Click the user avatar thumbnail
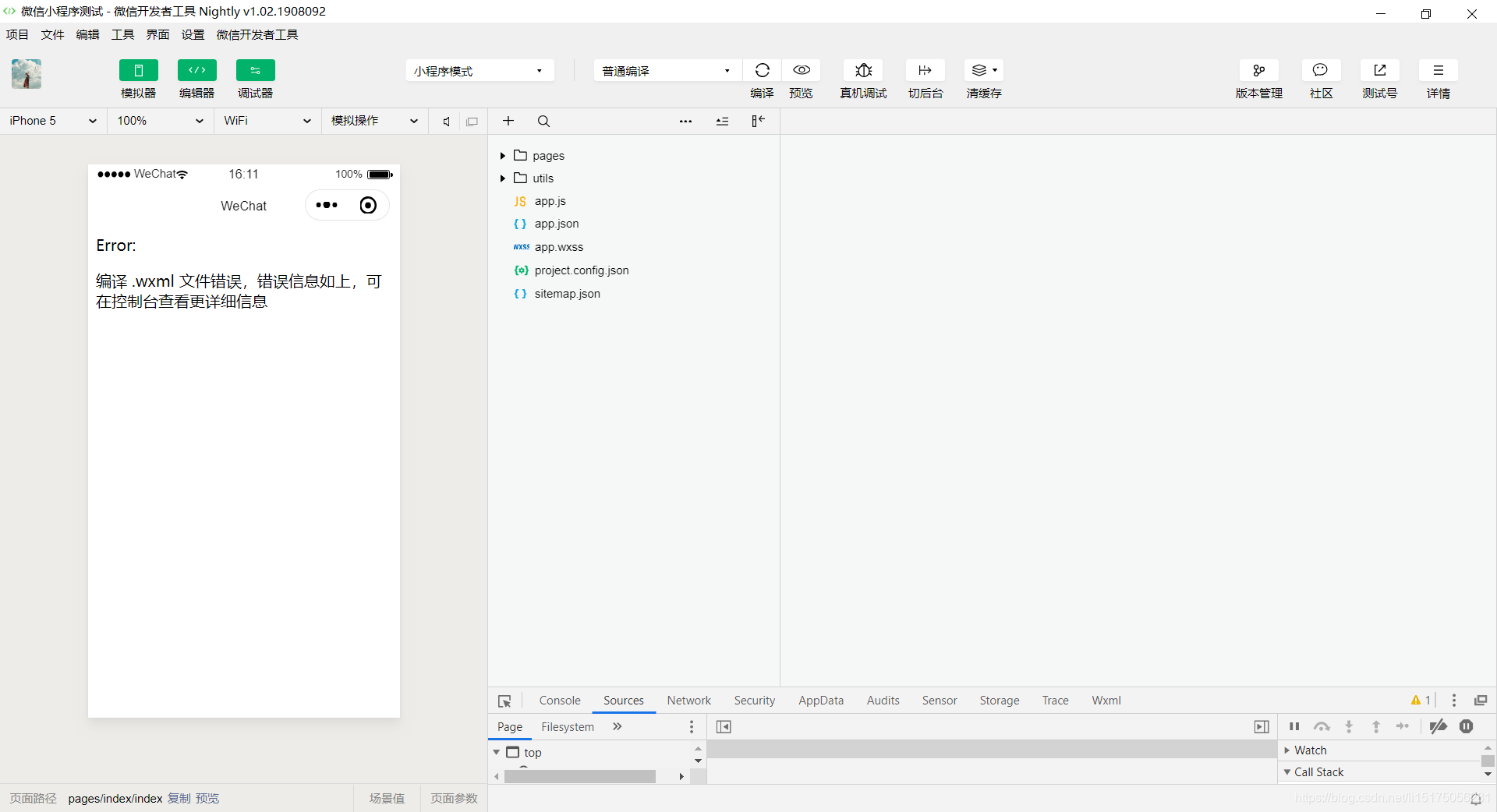The height and width of the screenshot is (812, 1497). [27, 74]
